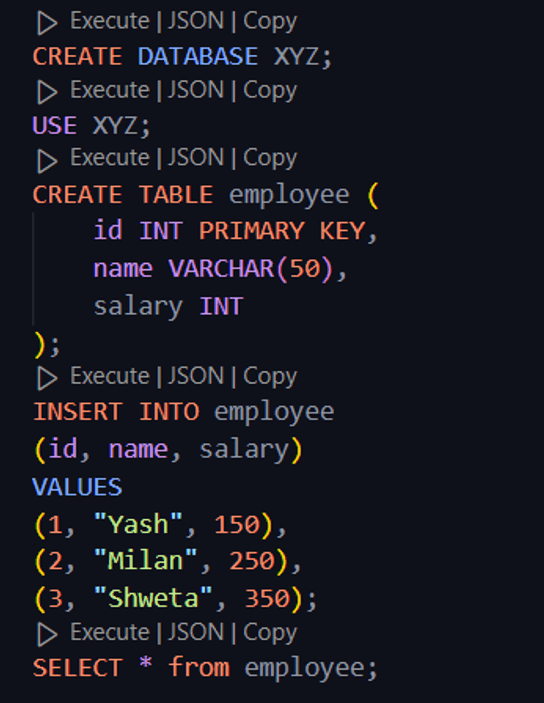Place cursor on salary INT column line

tap(169, 307)
